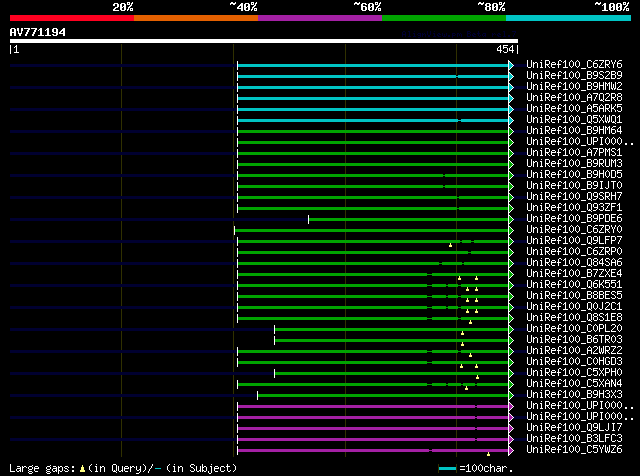Select the UniRef100_C5XAN4 label
This screenshot has height=476, width=640.
pyautogui.click(x=574, y=384)
